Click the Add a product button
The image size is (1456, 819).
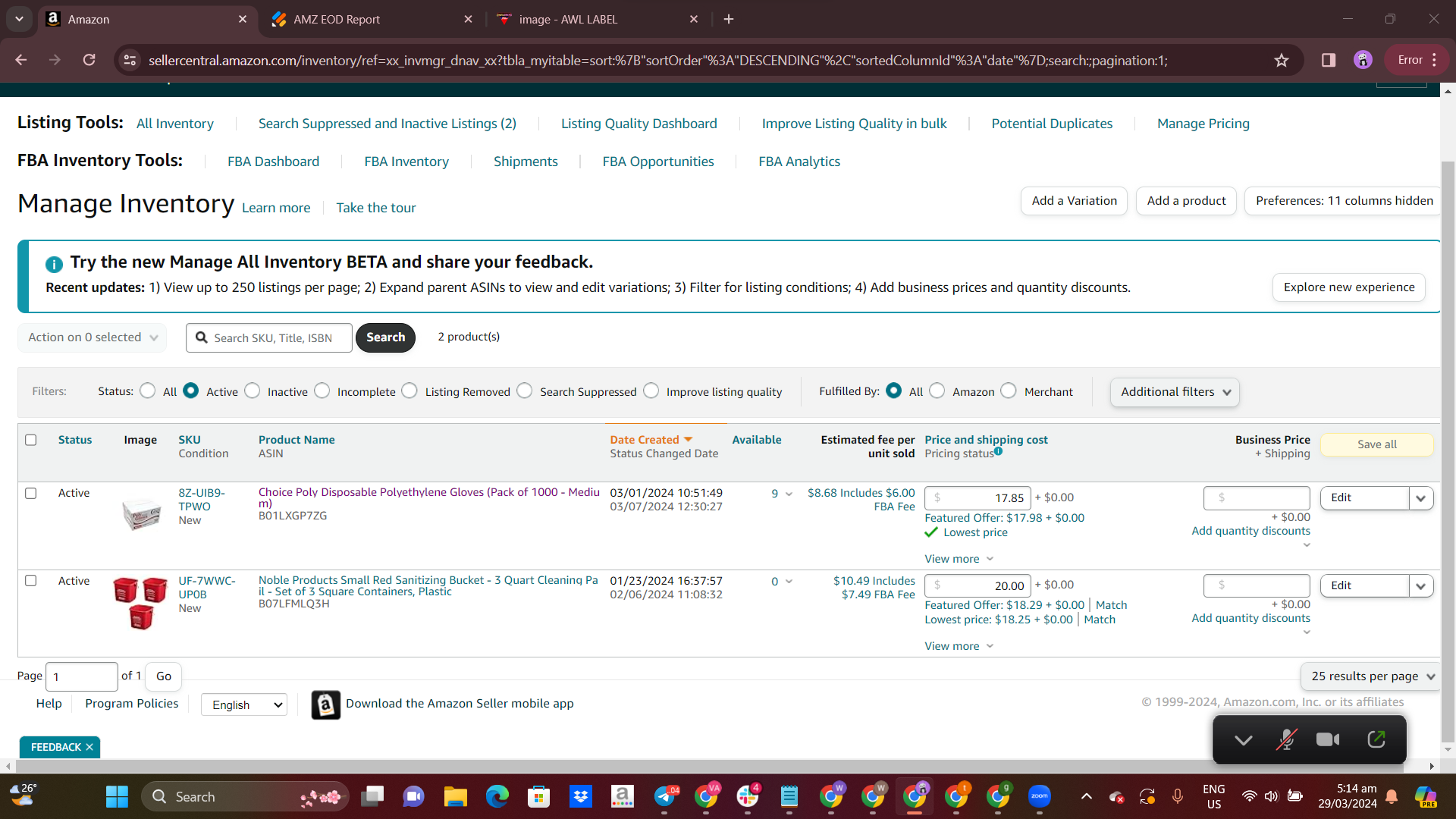point(1187,201)
